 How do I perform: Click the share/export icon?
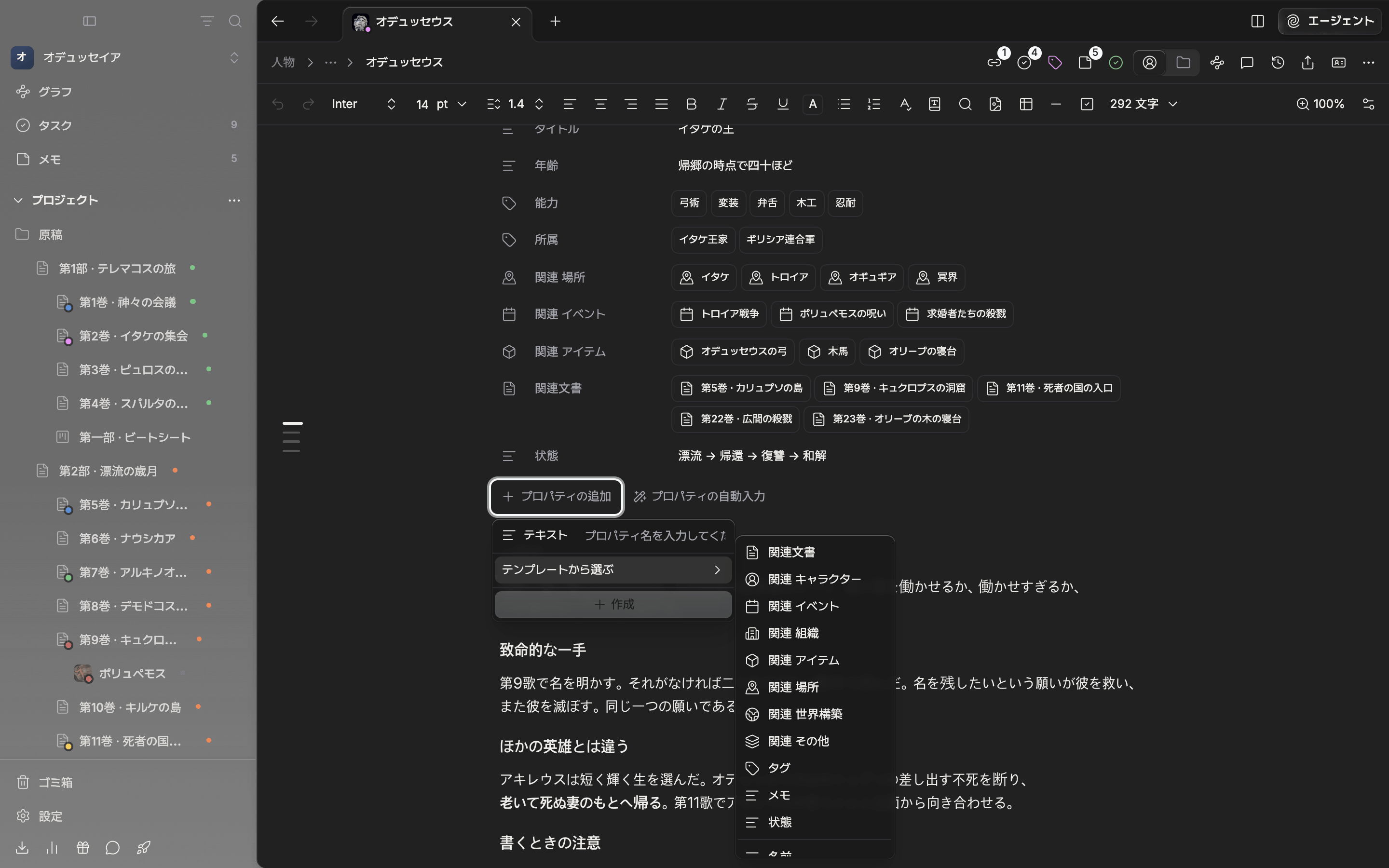click(x=1308, y=63)
